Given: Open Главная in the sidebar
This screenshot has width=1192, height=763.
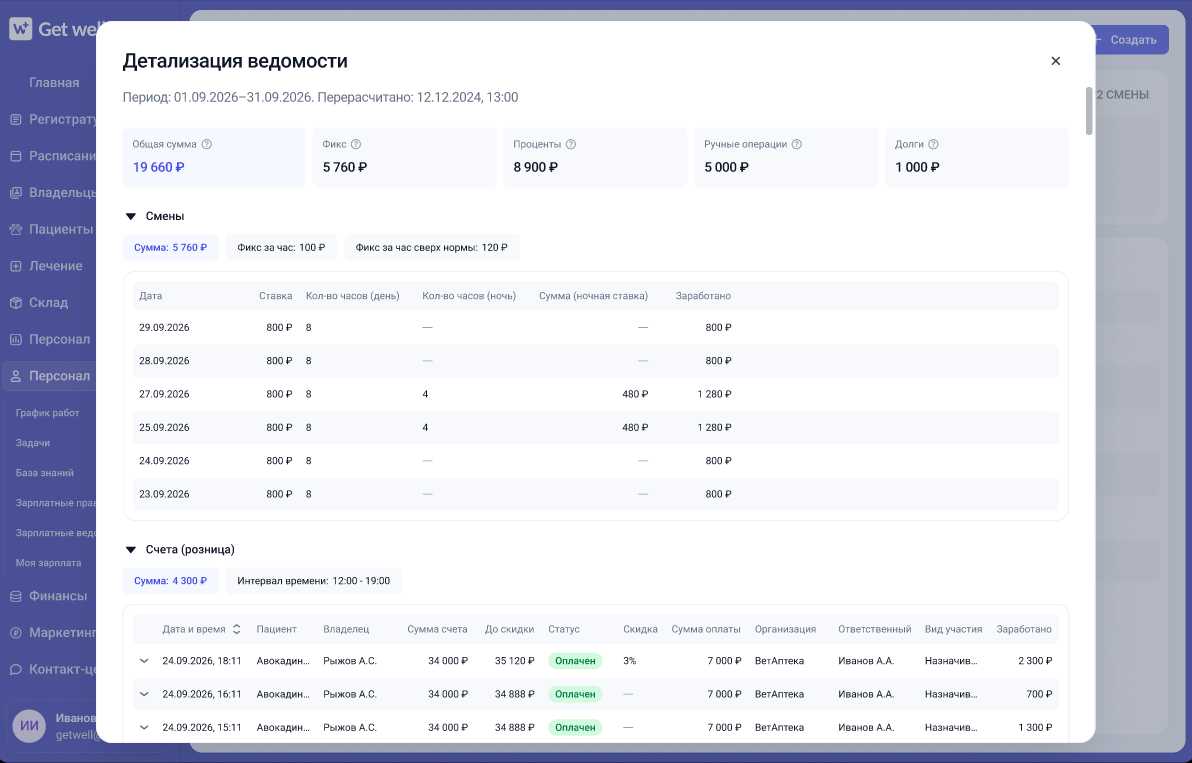Looking at the screenshot, I should pyautogui.click(x=54, y=83).
